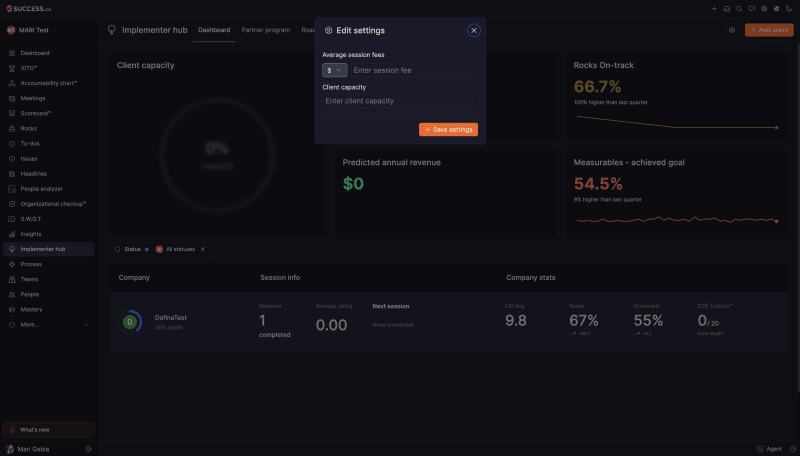
Task: Expand the More... sidebar section
Action: pyautogui.click(x=48, y=324)
